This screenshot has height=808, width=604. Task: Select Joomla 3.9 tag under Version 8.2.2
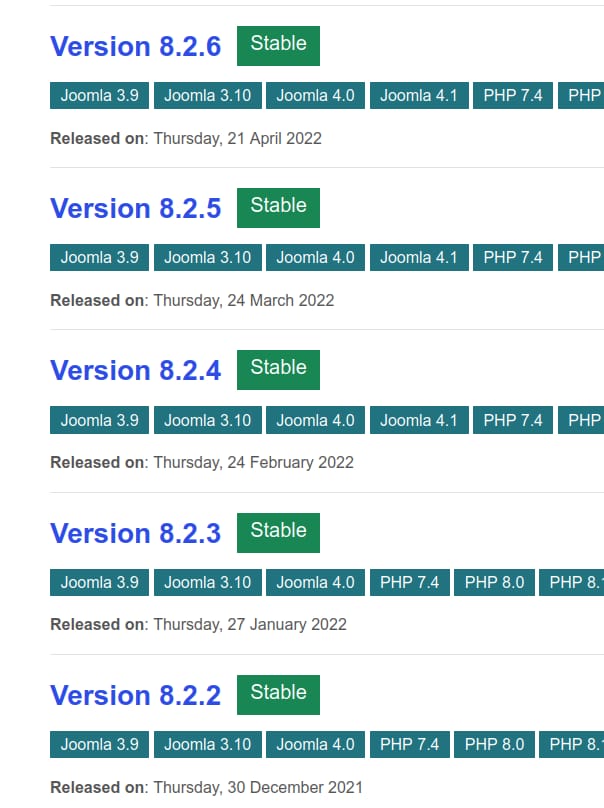[99, 744]
